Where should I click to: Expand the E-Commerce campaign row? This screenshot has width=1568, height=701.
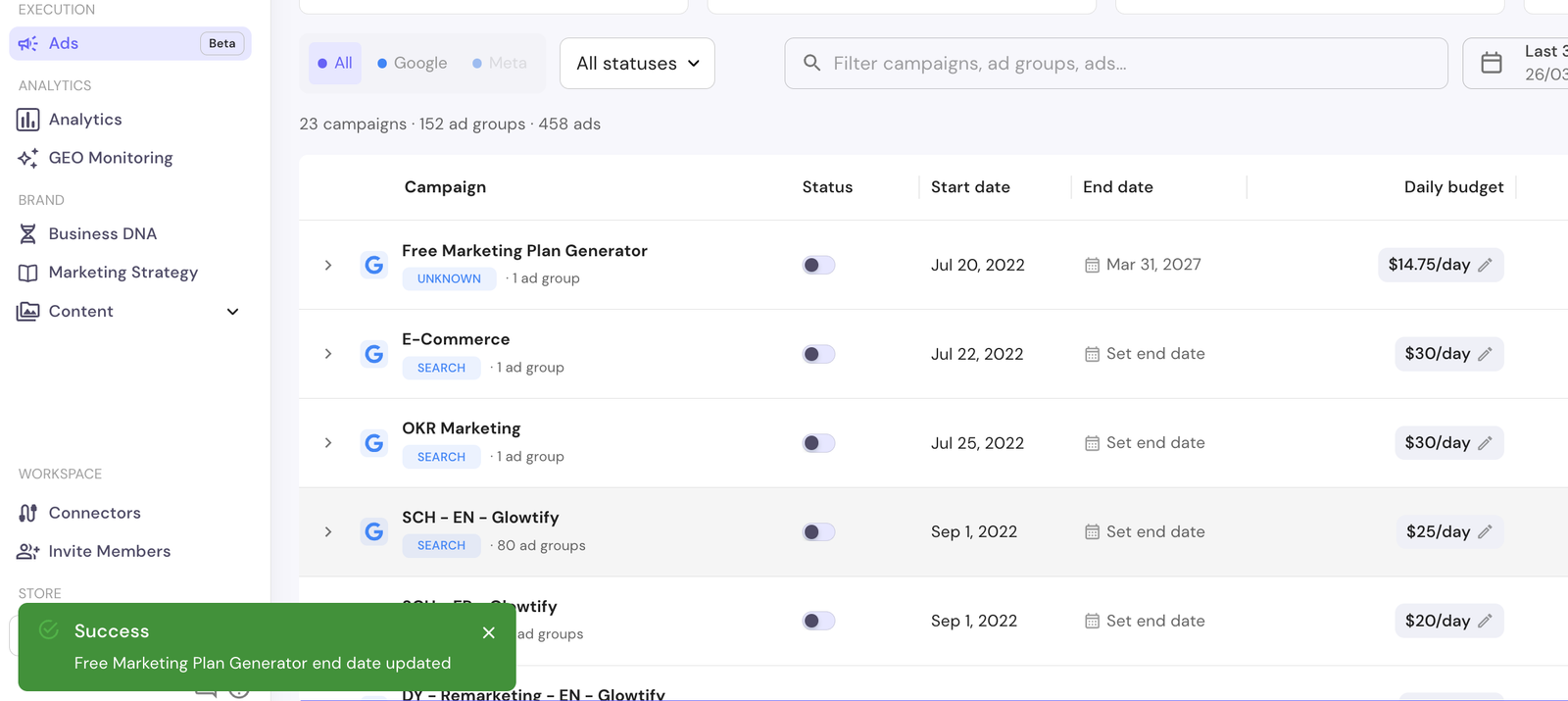328,354
